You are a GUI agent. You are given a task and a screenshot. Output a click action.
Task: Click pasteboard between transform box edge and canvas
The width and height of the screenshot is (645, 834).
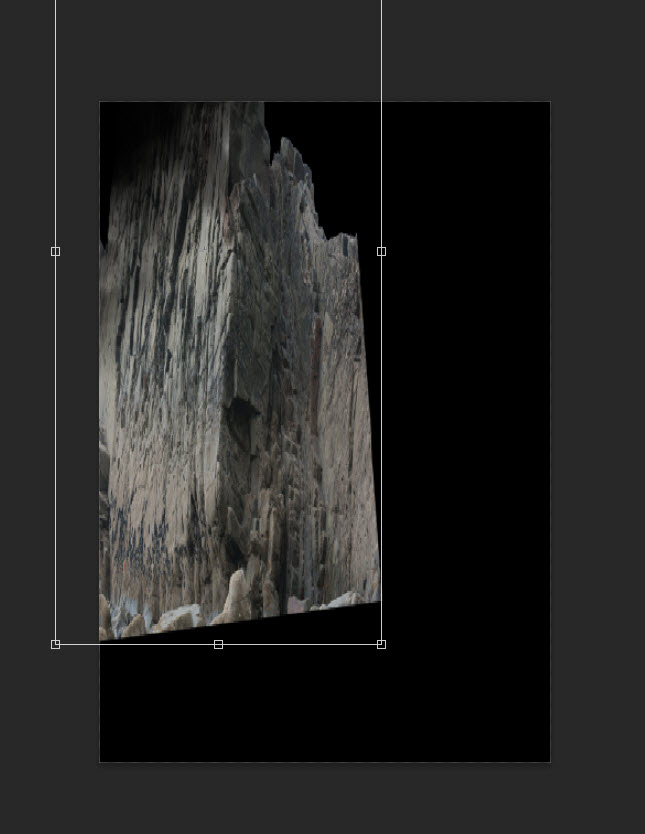[77, 400]
